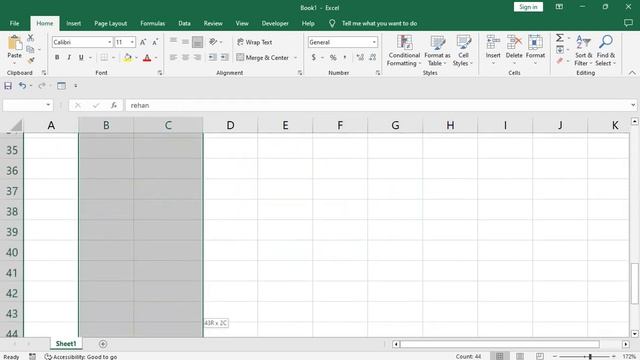
Task: Center text horizontally
Action: point(185,58)
